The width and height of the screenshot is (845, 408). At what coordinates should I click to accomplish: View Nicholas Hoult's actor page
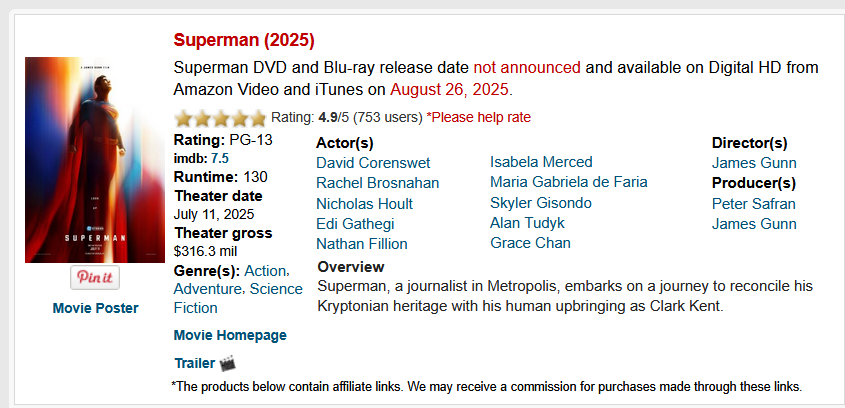pyautogui.click(x=365, y=204)
